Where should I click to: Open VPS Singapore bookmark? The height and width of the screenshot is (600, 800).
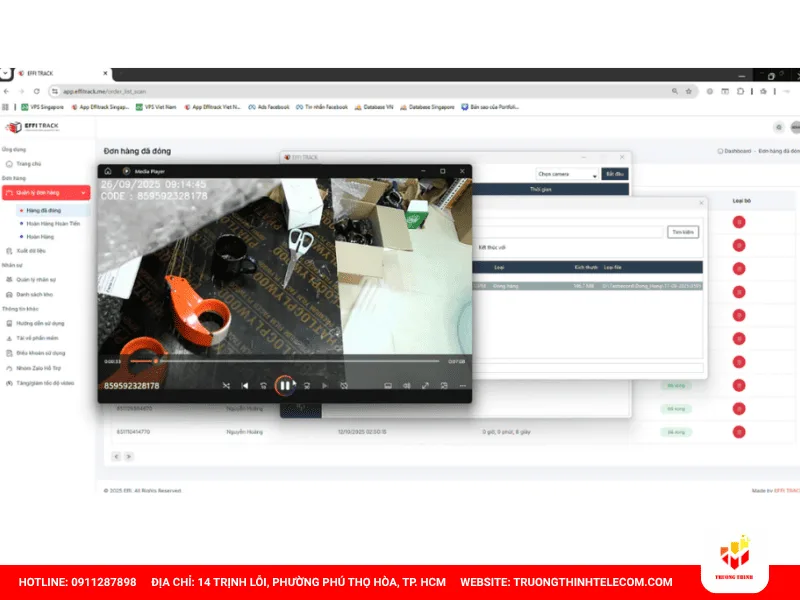(x=42, y=107)
